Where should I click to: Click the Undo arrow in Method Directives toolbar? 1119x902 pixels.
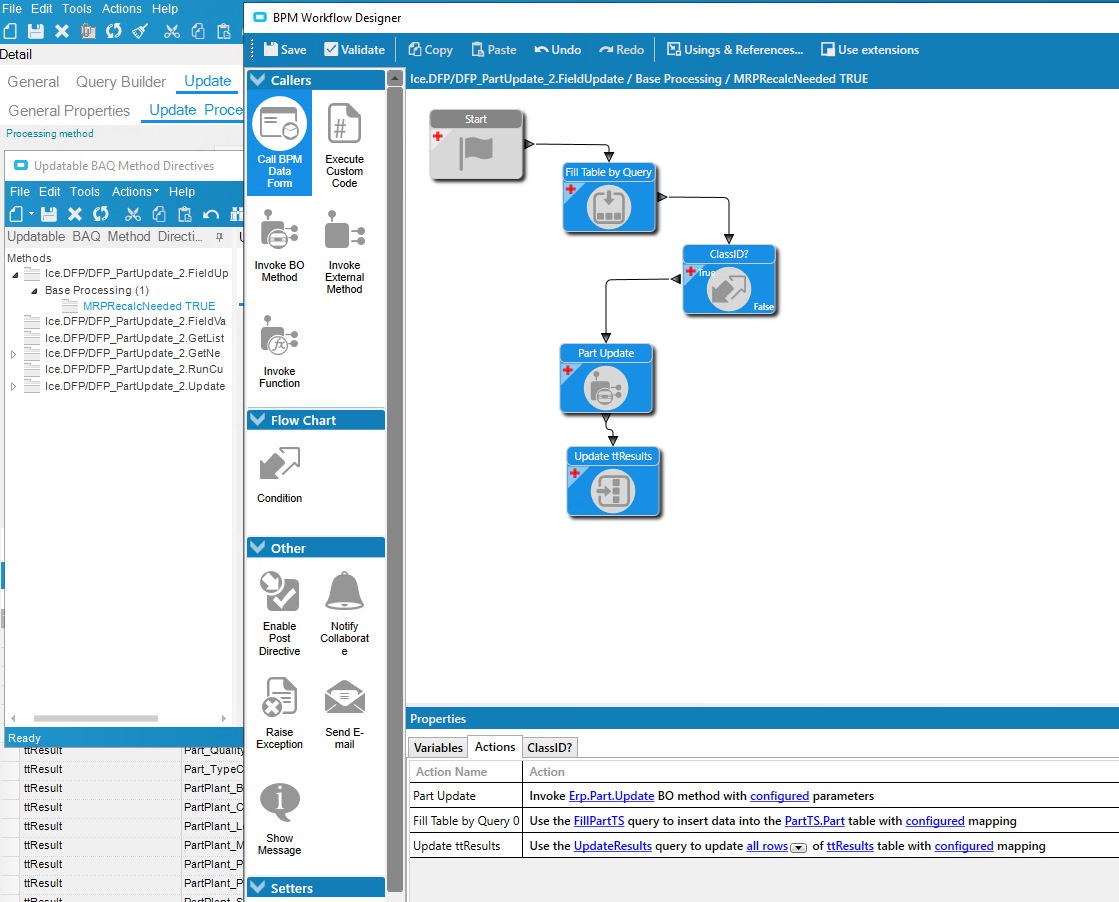click(211, 213)
